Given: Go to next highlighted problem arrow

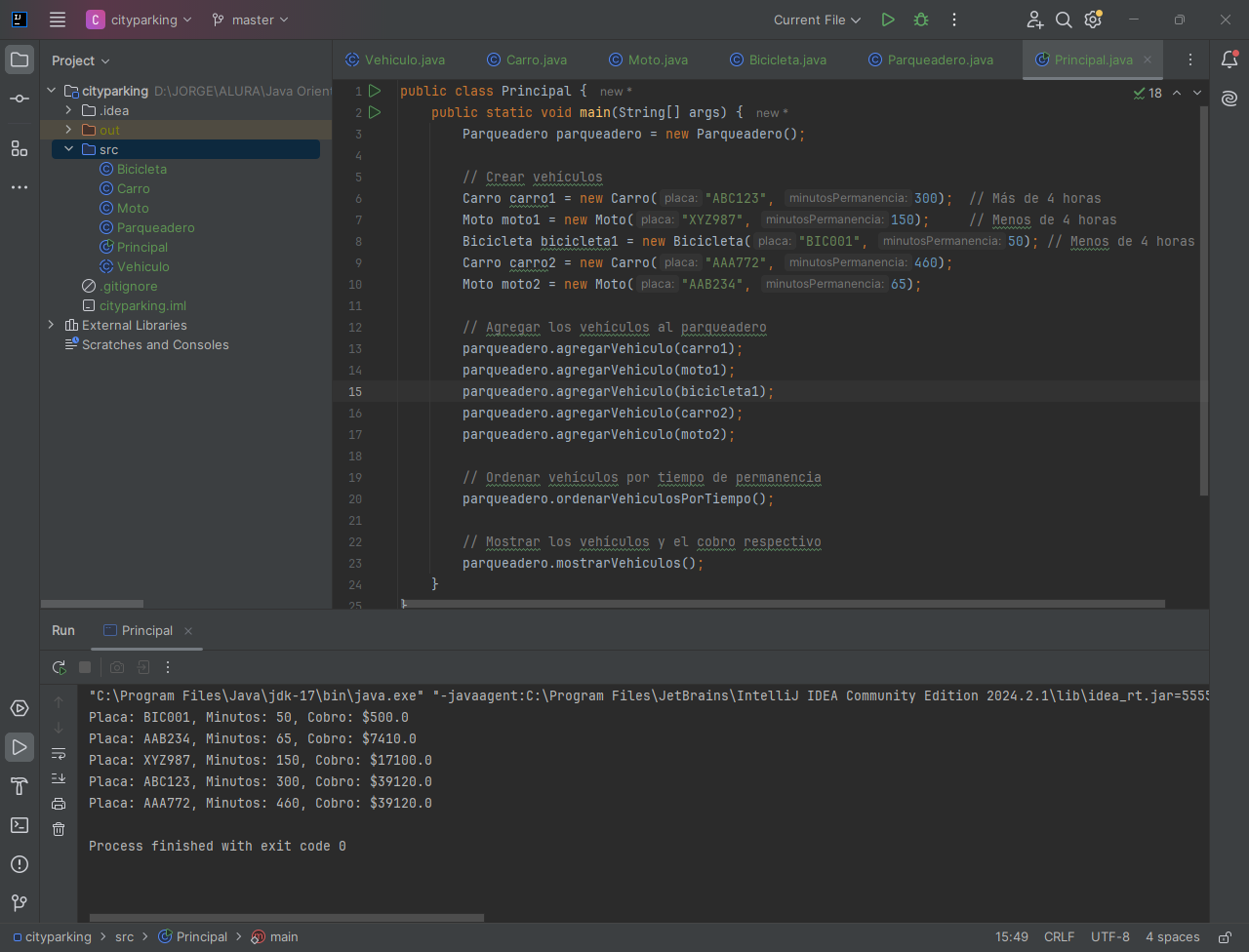Looking at the screenshot, I should point(1197,93).
